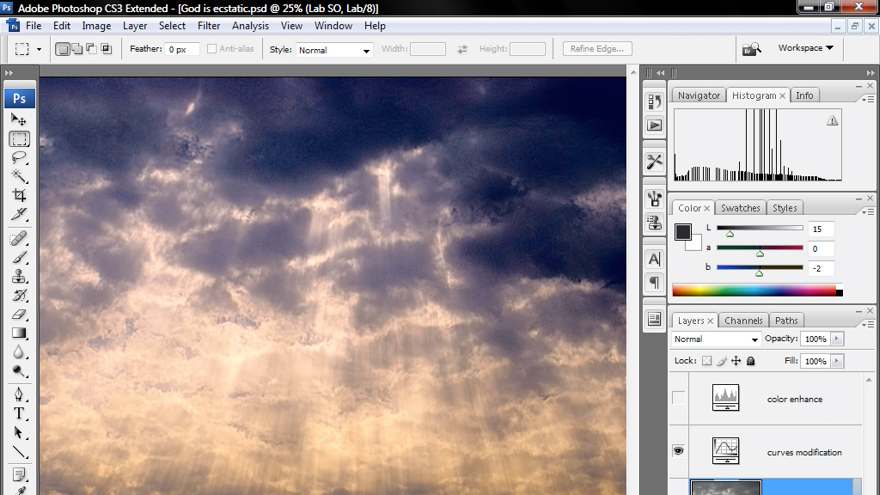This screenshot has width=880, height=495.
Task: Open the tool preset picker arrow
Action: 39,49
